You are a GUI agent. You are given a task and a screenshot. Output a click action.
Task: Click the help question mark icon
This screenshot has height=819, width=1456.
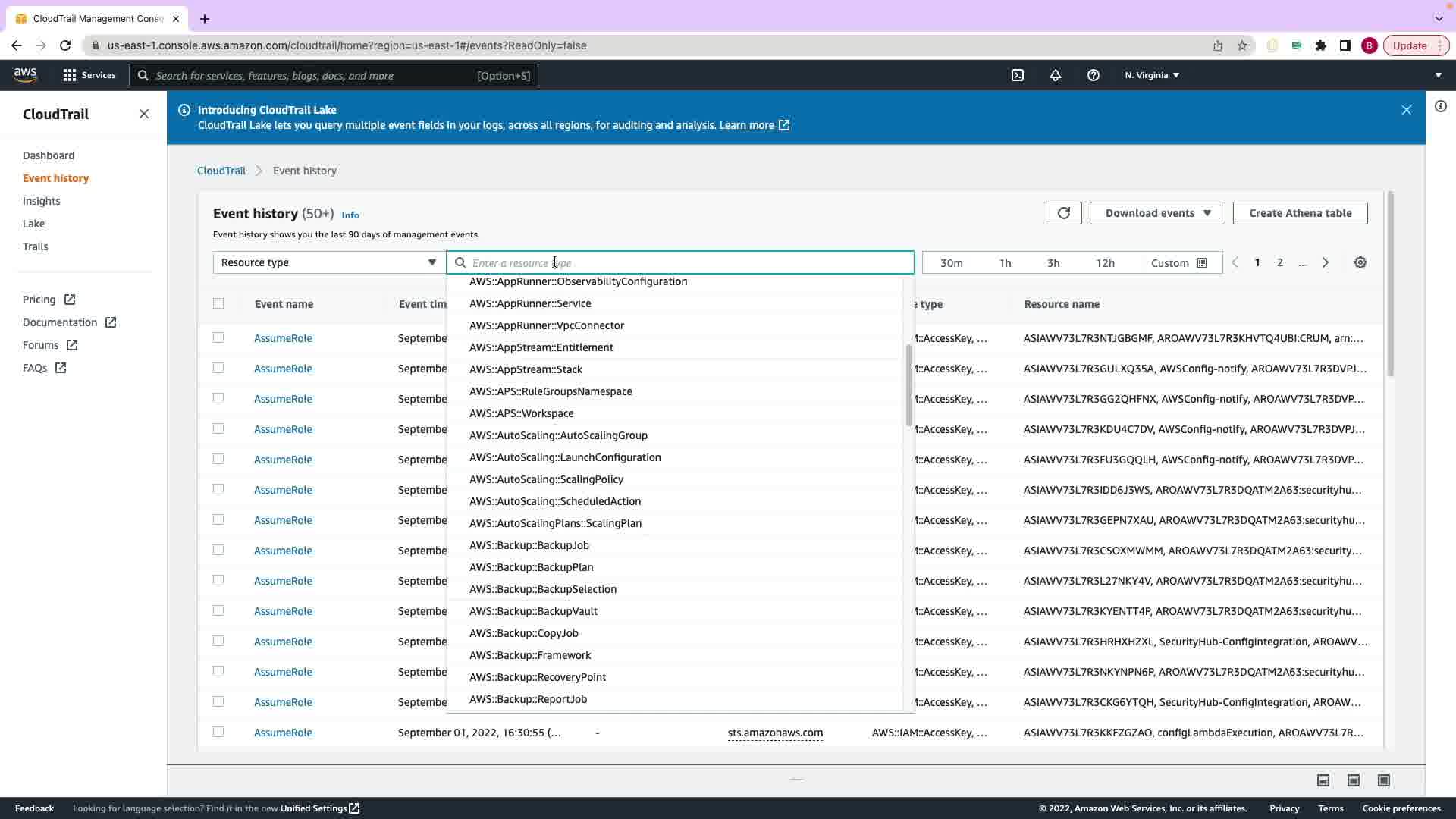1093,75
